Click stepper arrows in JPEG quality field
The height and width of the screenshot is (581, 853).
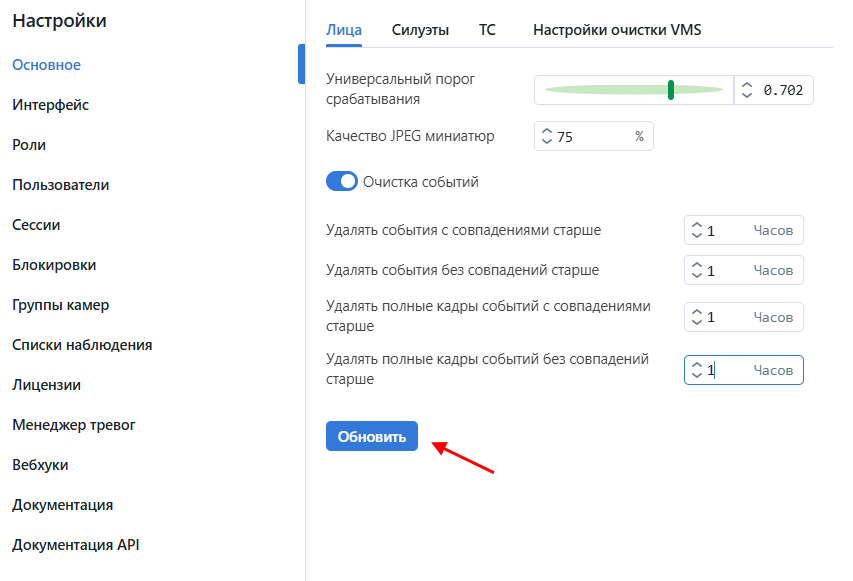pyautogui.click(x=547, y=136)
